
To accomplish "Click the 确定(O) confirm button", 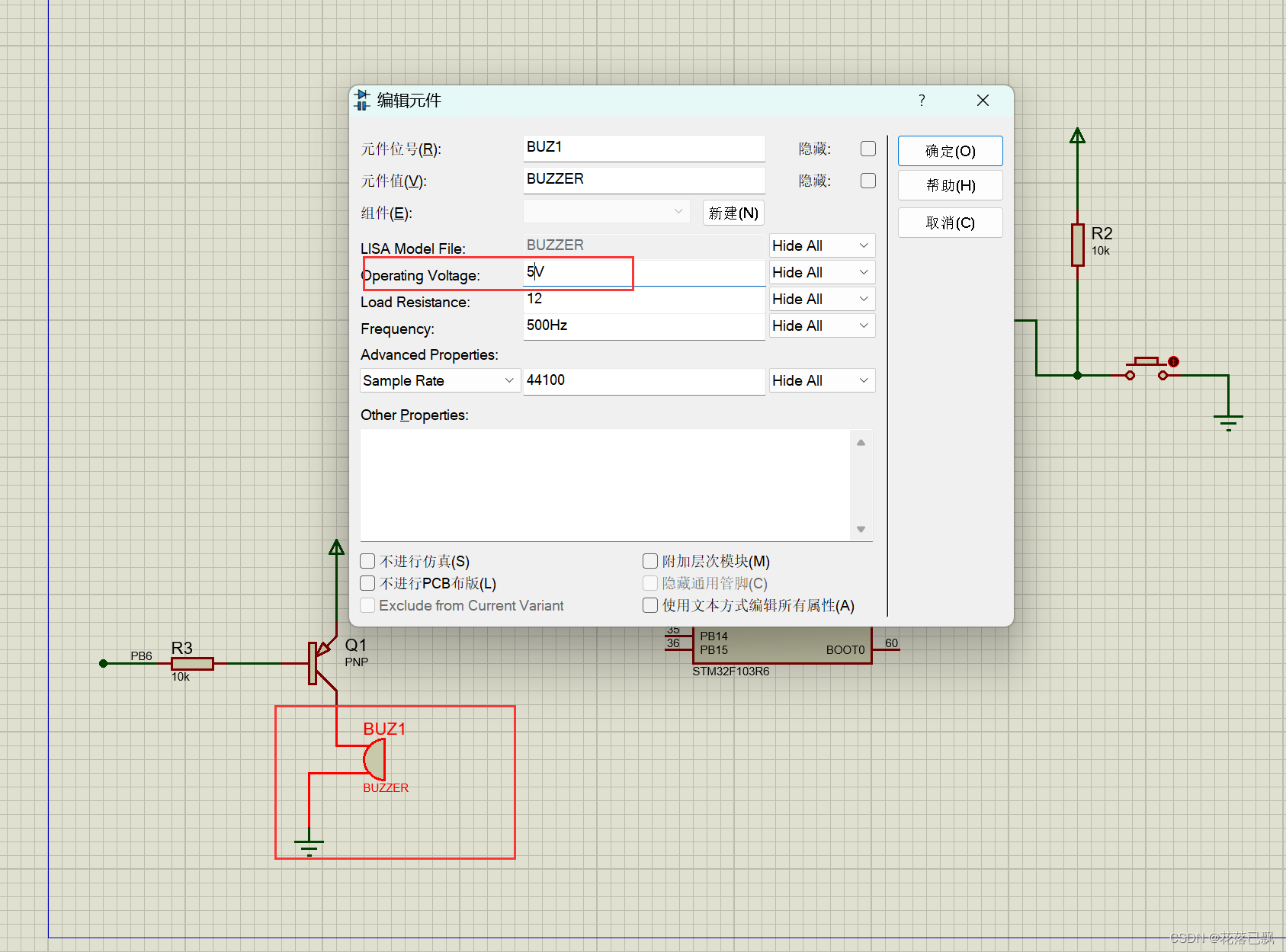I will coord(950,151).
